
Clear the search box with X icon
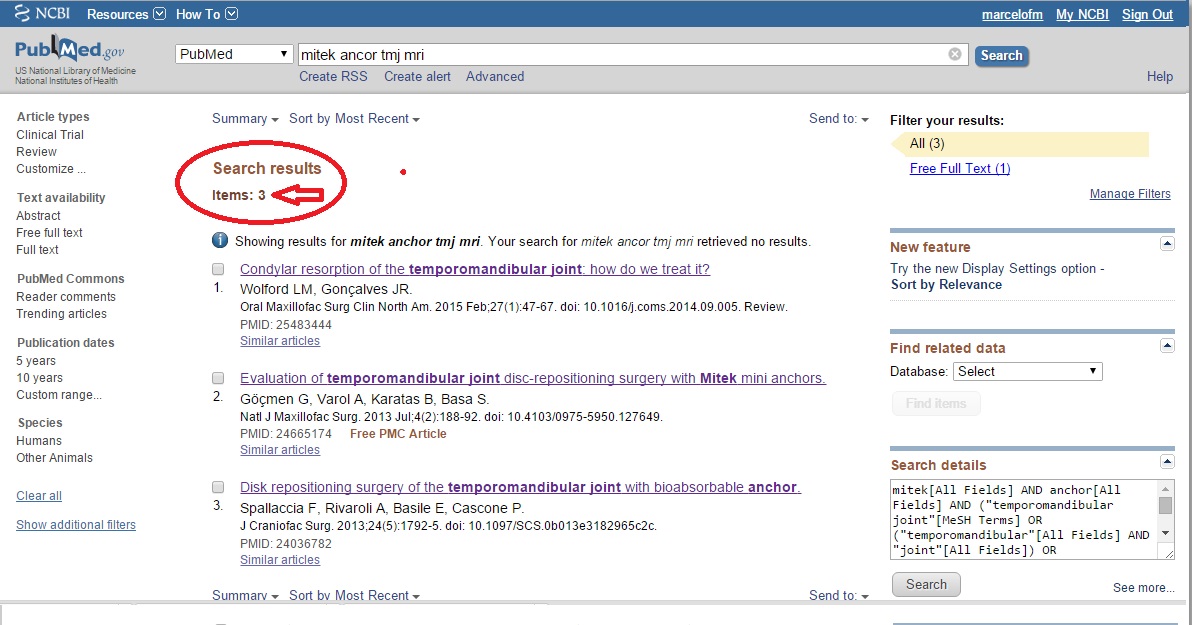click(955, 54)
